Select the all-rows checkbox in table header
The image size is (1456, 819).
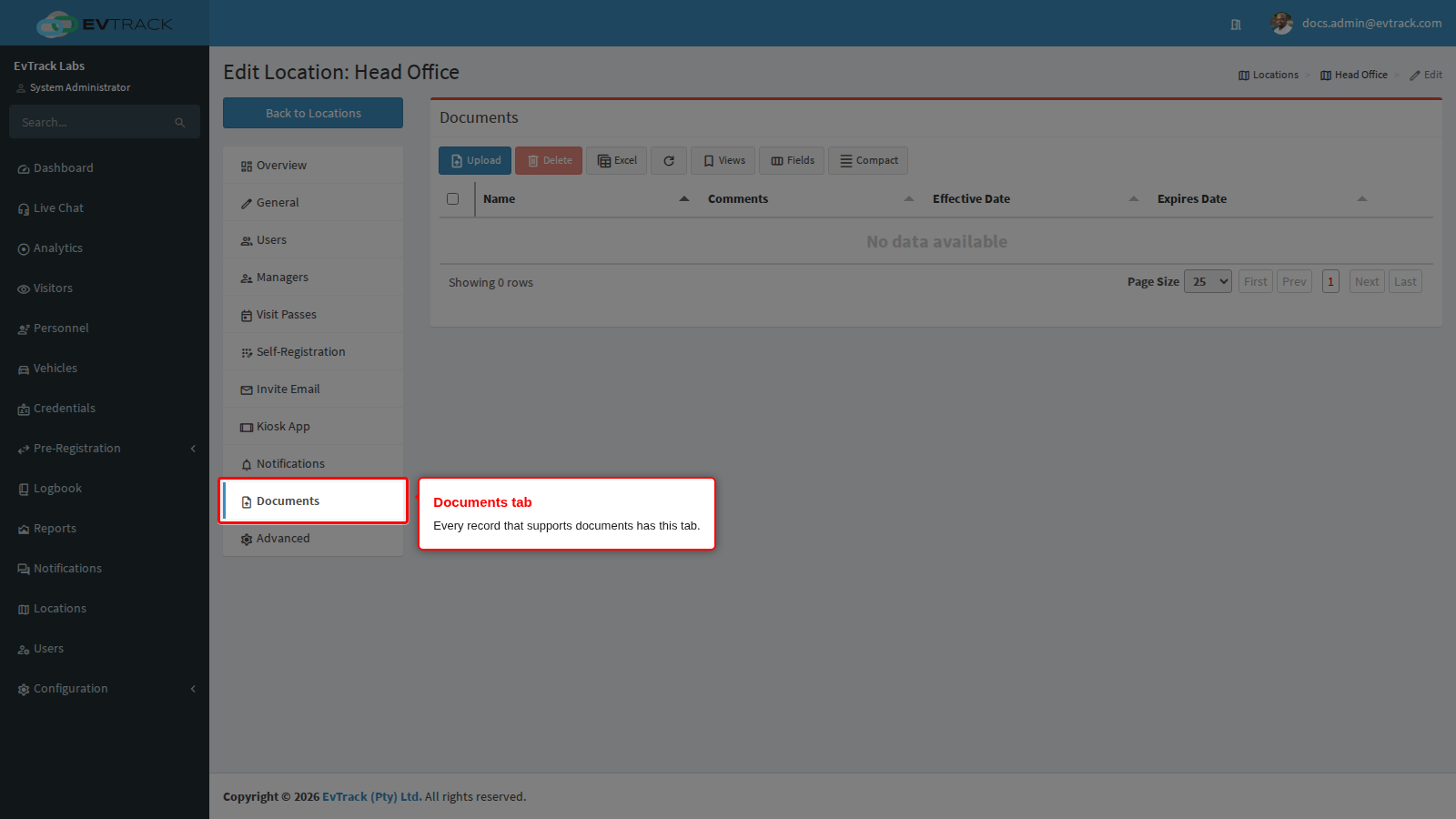(x=452, y=198)
